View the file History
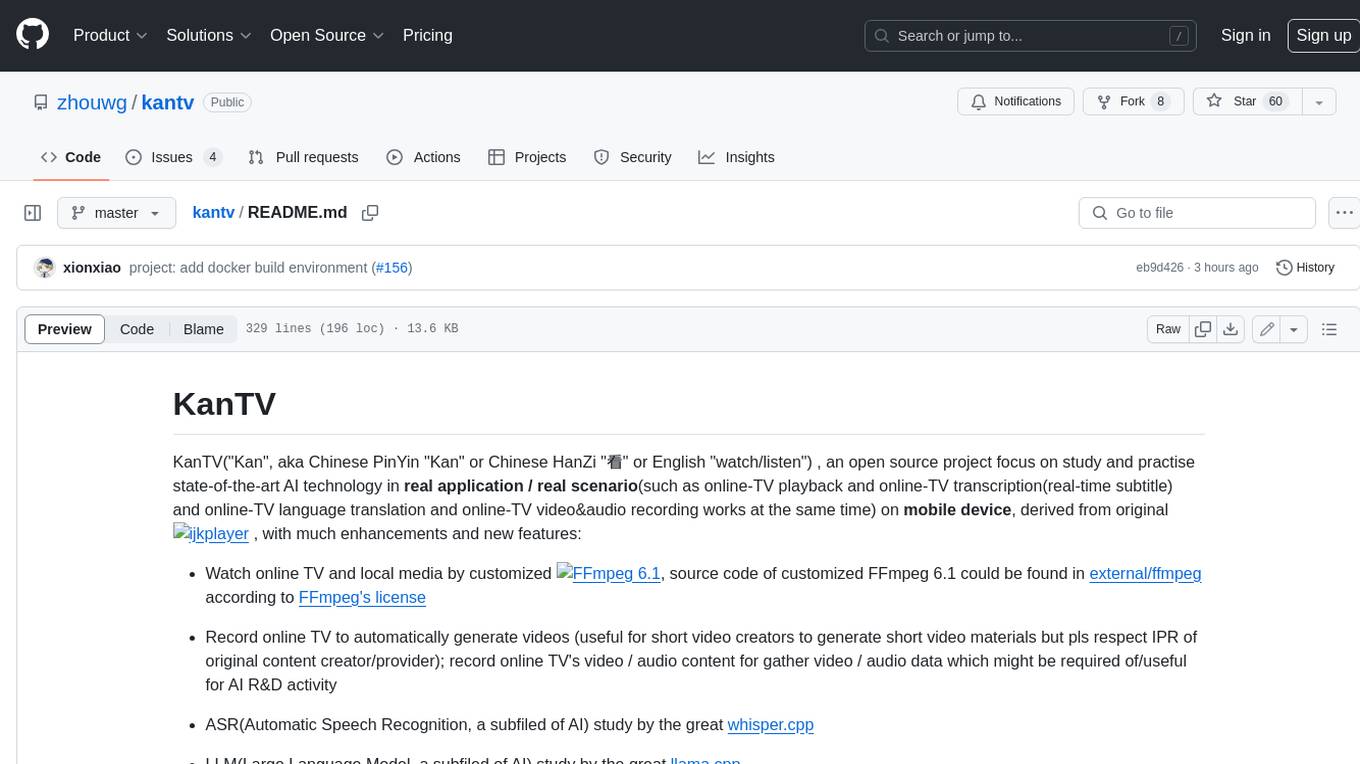The width and height of the screenshot is (1360, 764). 1306,268
